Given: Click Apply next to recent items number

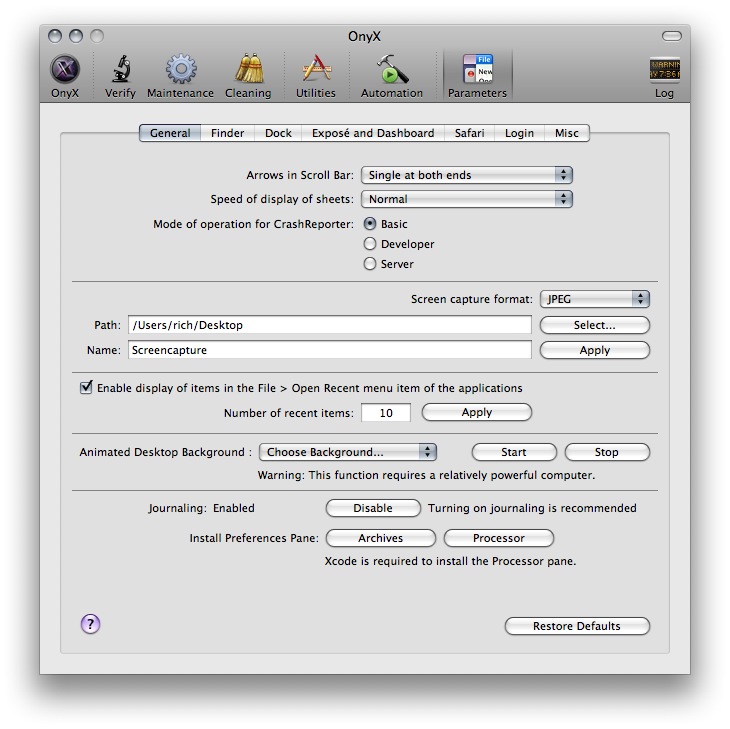Looking at the screenshot, I should pos(477,412).
